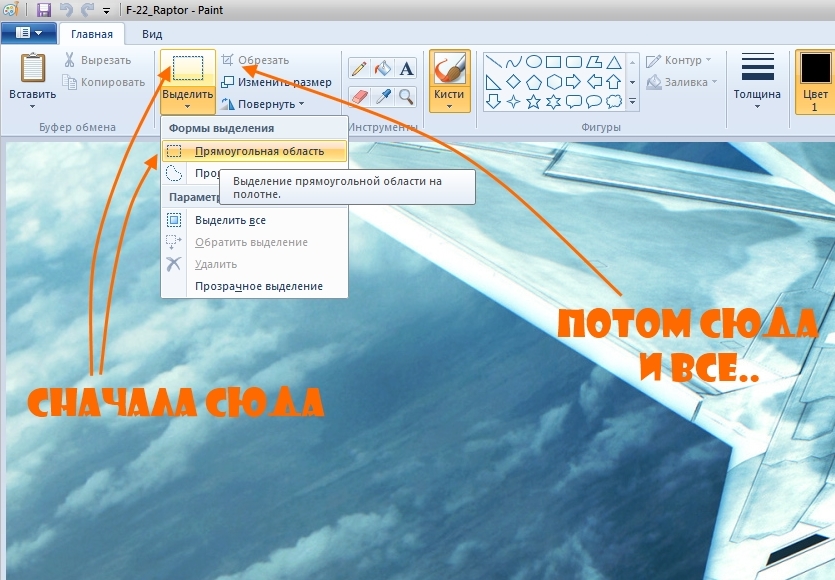
Task: Select Прямоугольная область menu item
Action: tap(254, 151)
